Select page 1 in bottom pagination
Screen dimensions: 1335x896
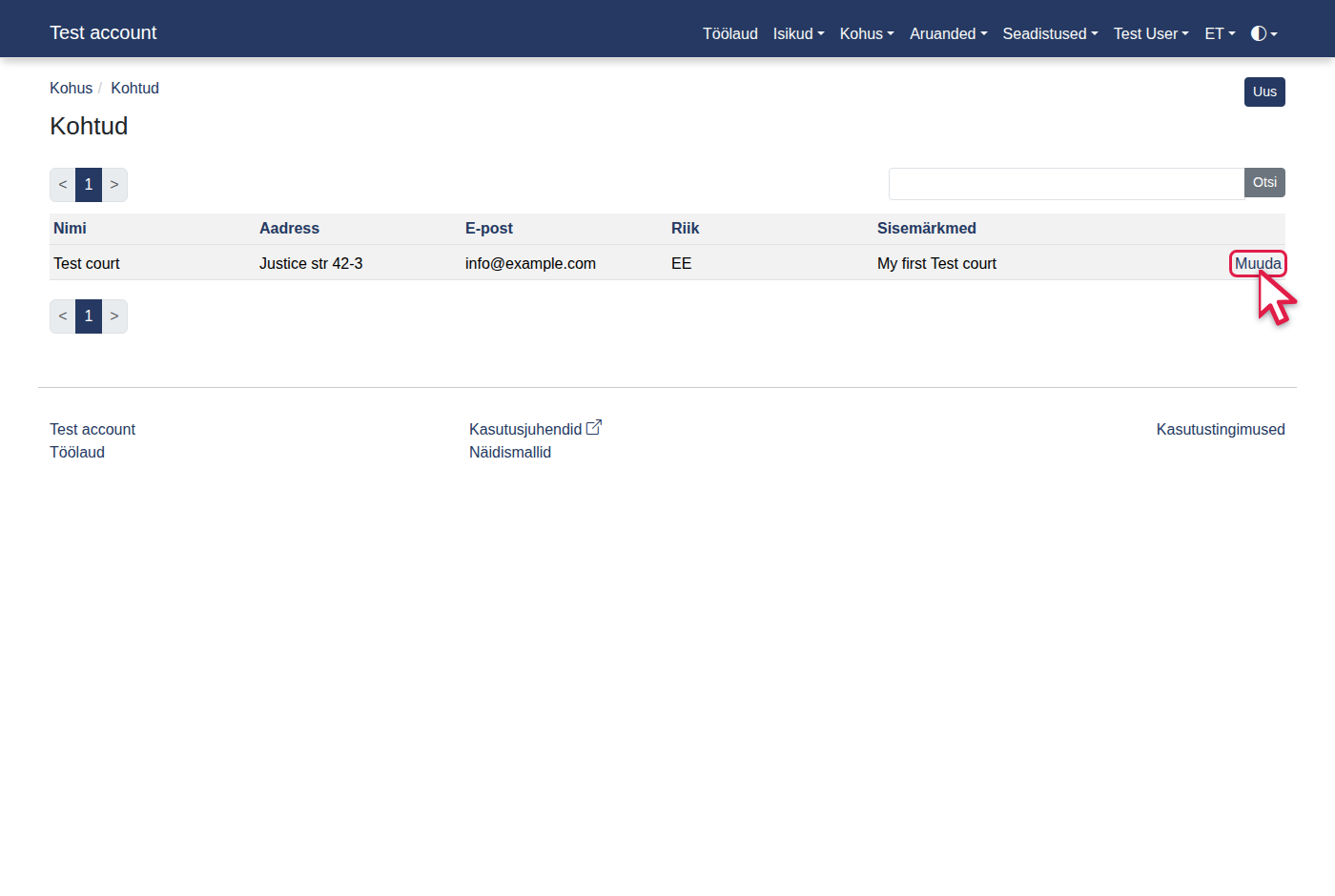pos(89,316)
